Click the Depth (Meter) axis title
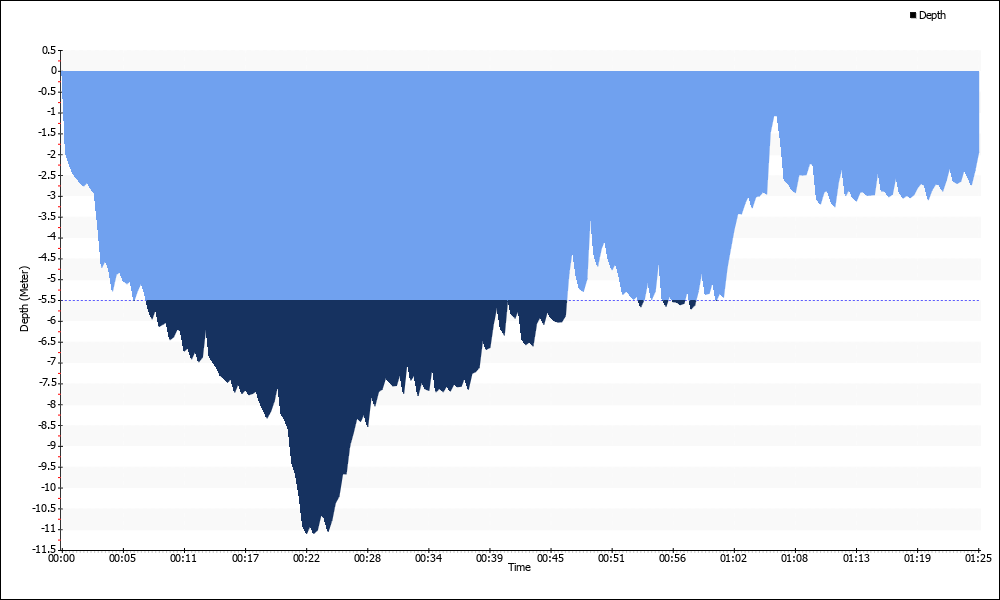This screenshot has width=1000, height=600. [24, 299]
